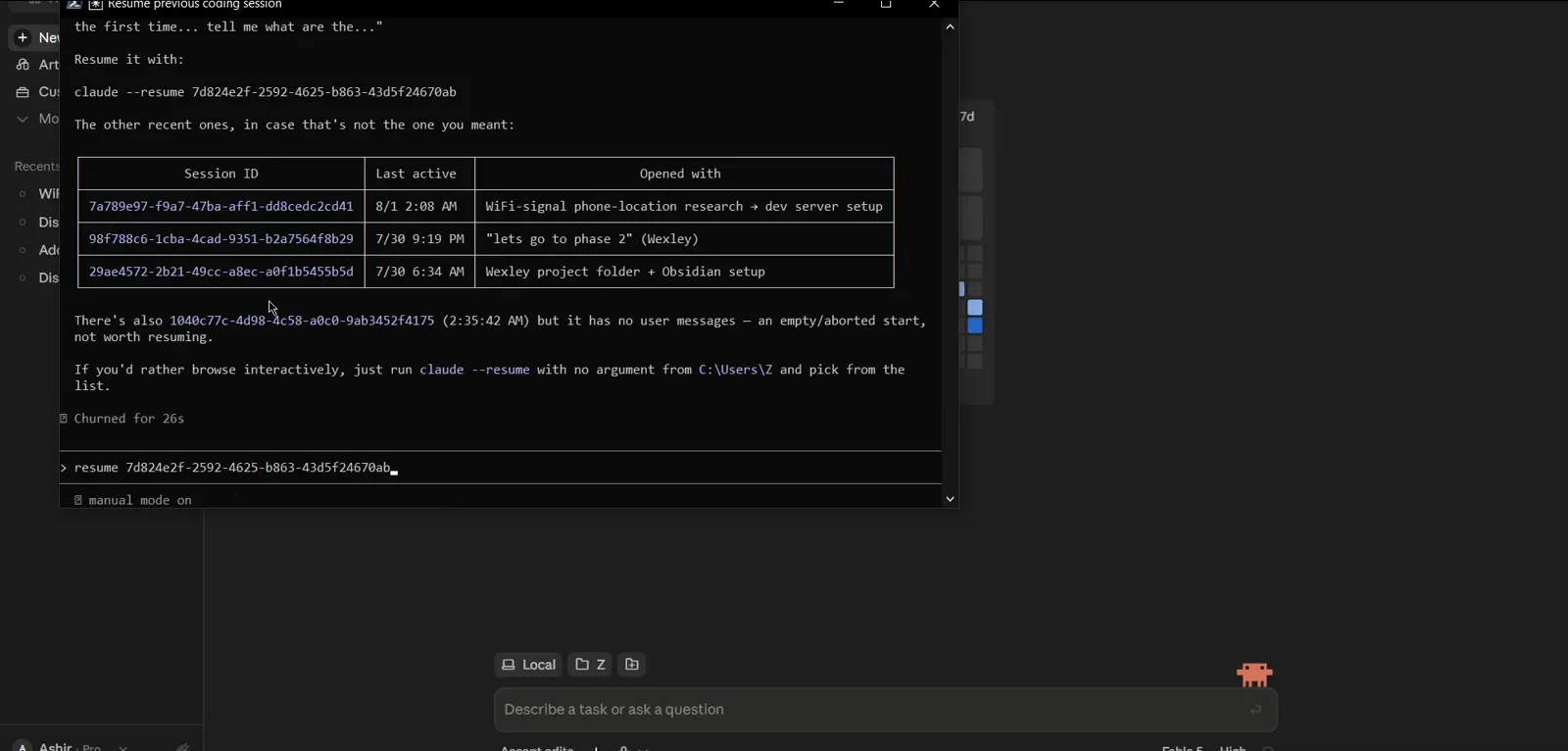
Task: Click session ID 7a789e97-f9a7-47ba-aff1-dd8cedc2cd41
Action: tap(221, 206)
